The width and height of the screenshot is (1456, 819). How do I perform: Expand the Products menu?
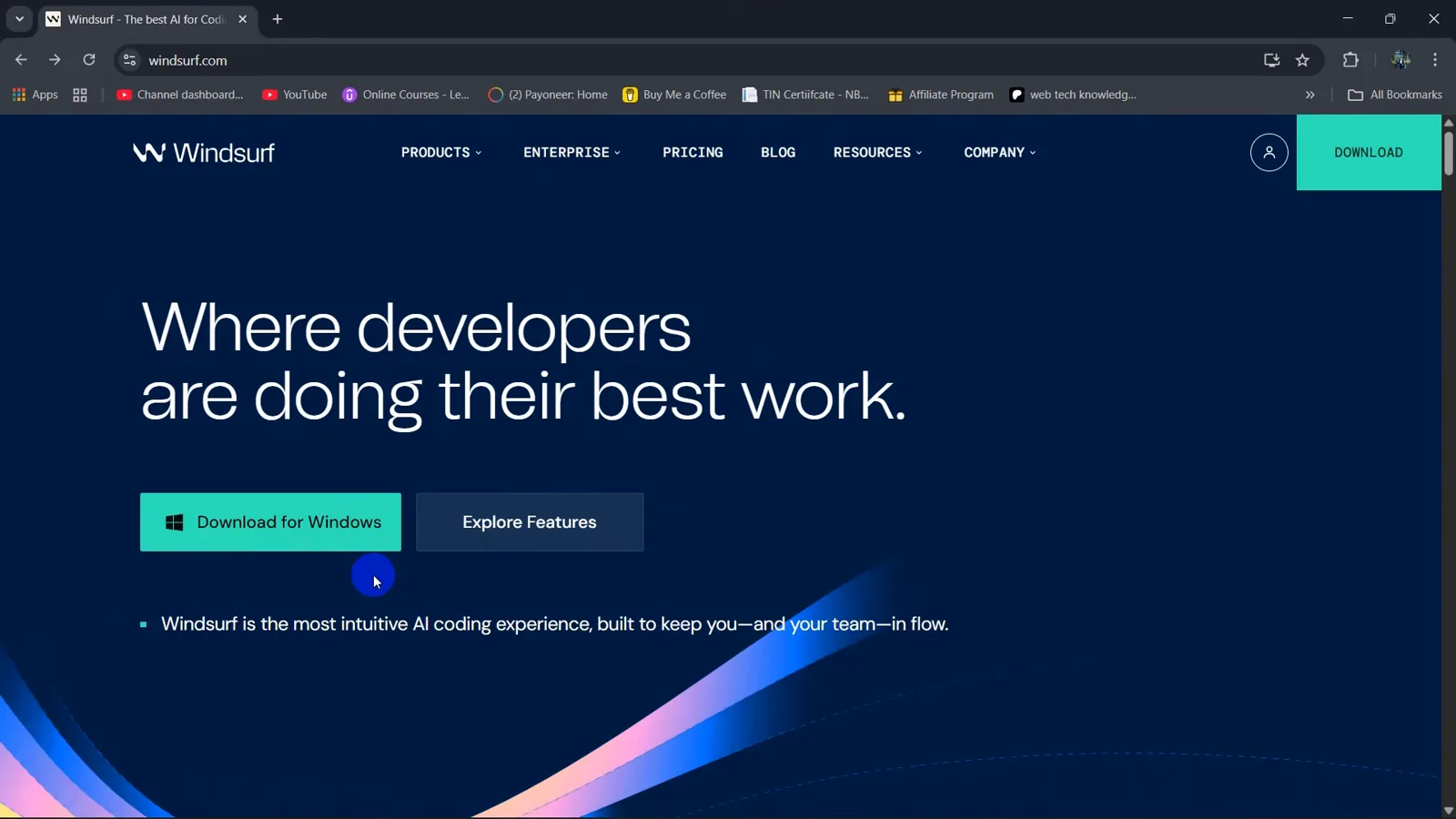click(441, 152)
